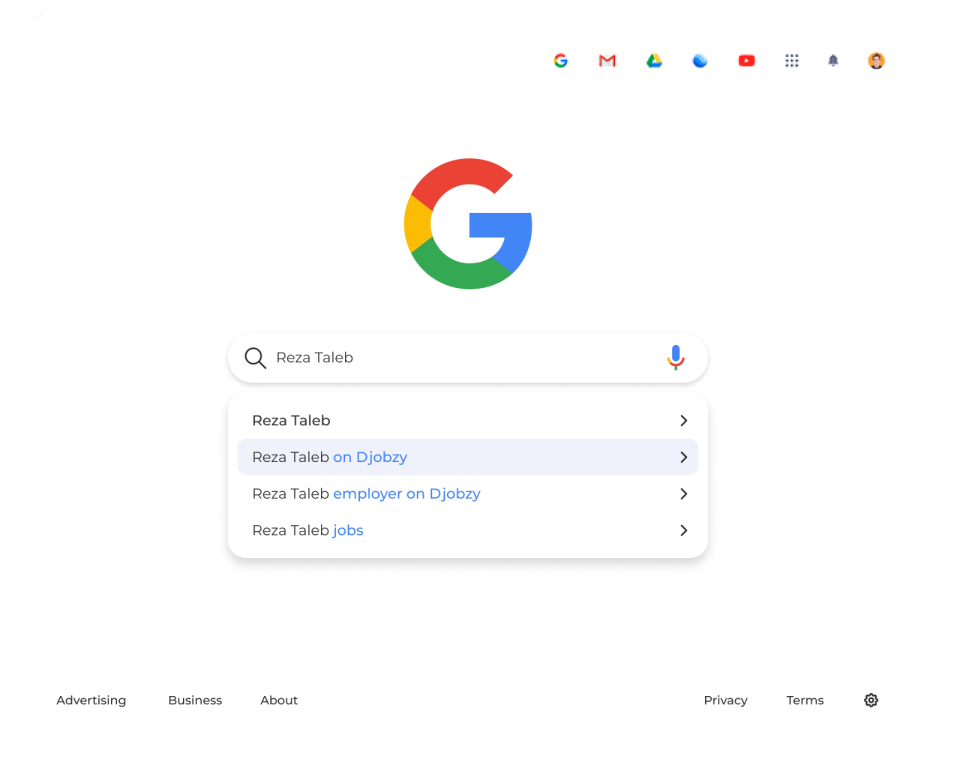This screenshot has height=780, width=960.
Task: Click the chevron on "Reza Taleb on Djobzy"
Action: pyautogui.click(x=684, y=457)
